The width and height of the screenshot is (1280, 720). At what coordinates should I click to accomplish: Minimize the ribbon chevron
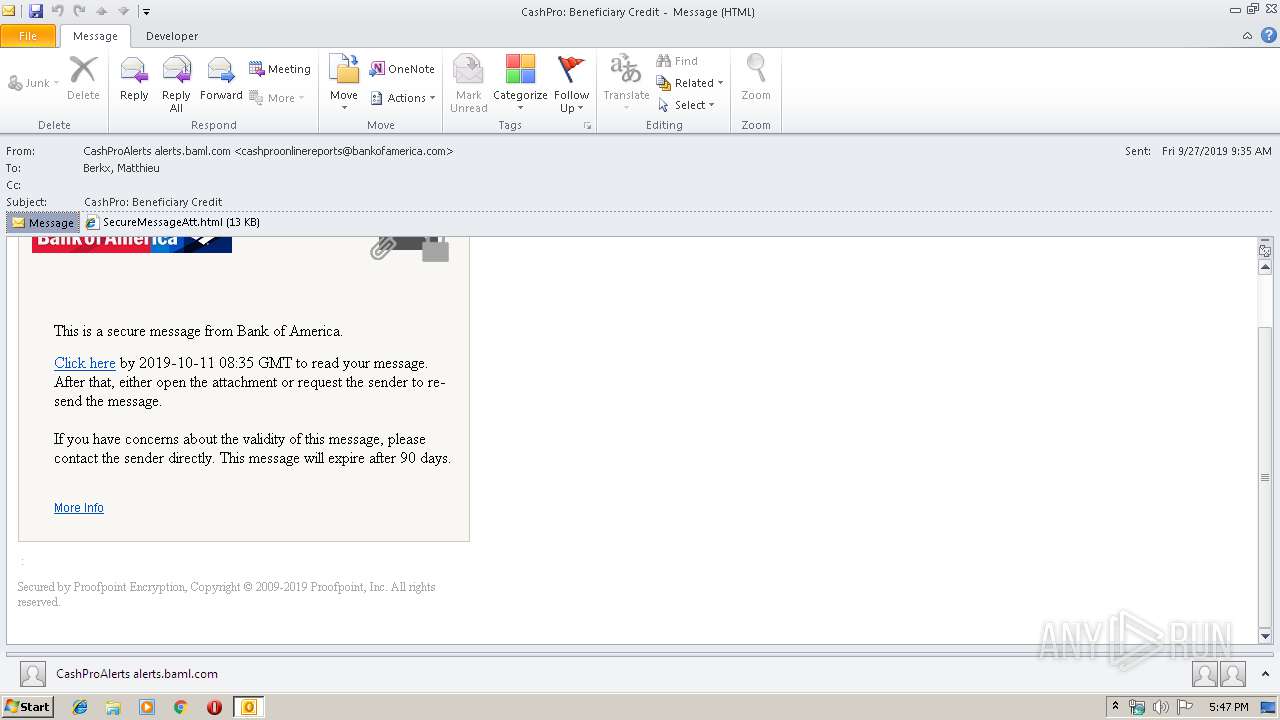coord(1247,36)
